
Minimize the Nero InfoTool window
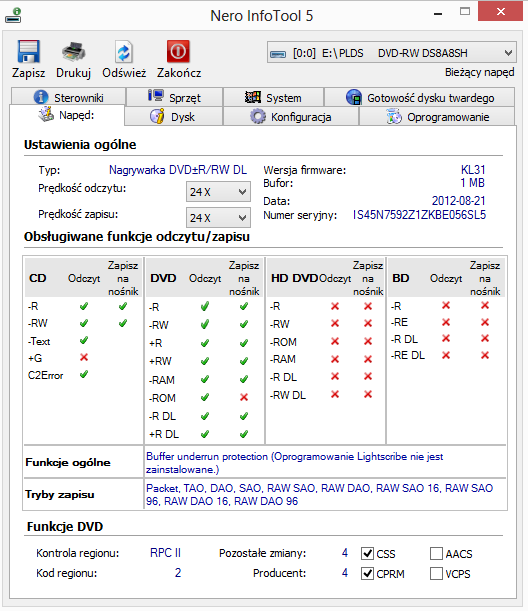coord(438,14)
